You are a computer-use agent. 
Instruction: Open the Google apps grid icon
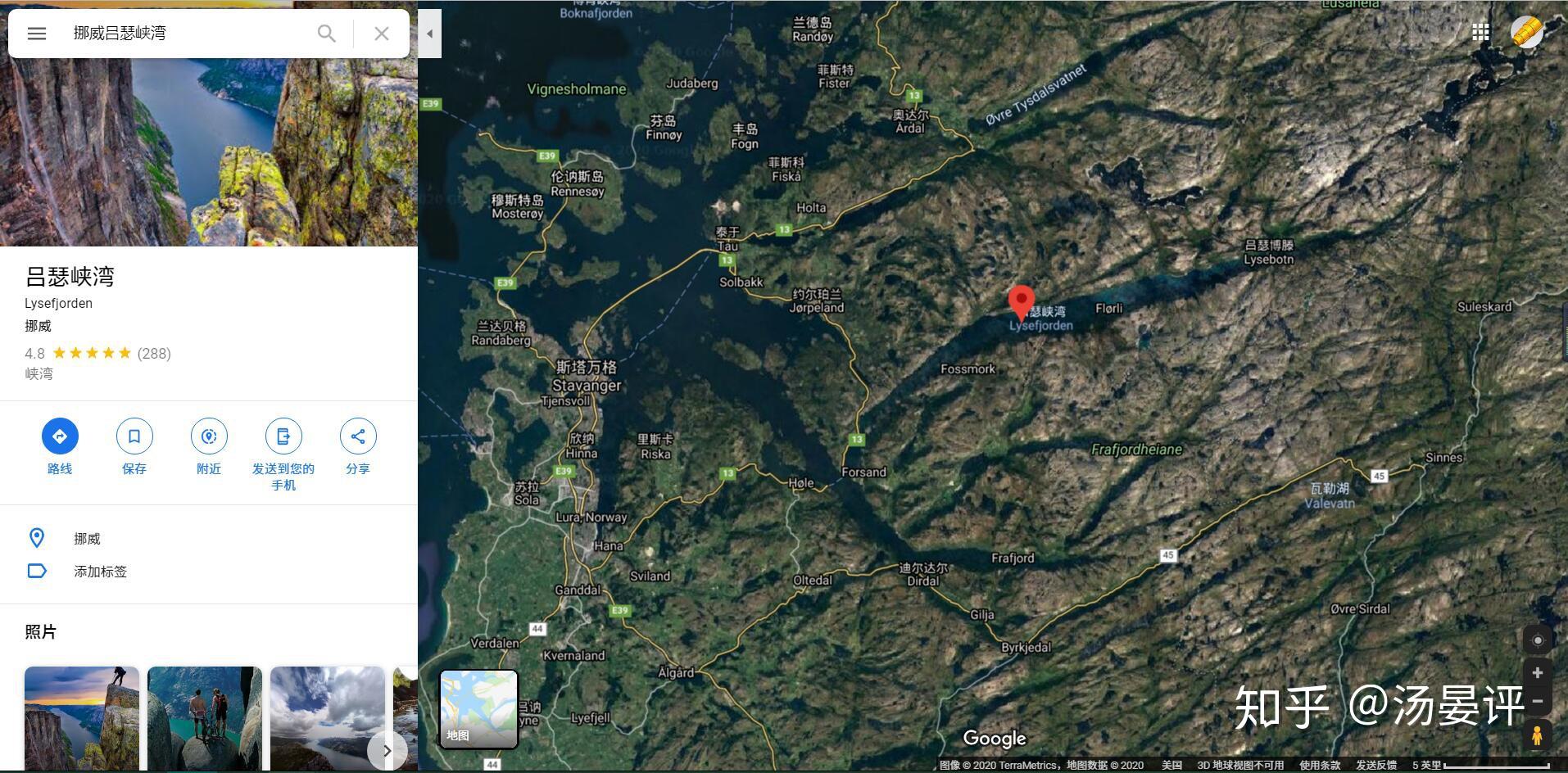pos(1480,32)
